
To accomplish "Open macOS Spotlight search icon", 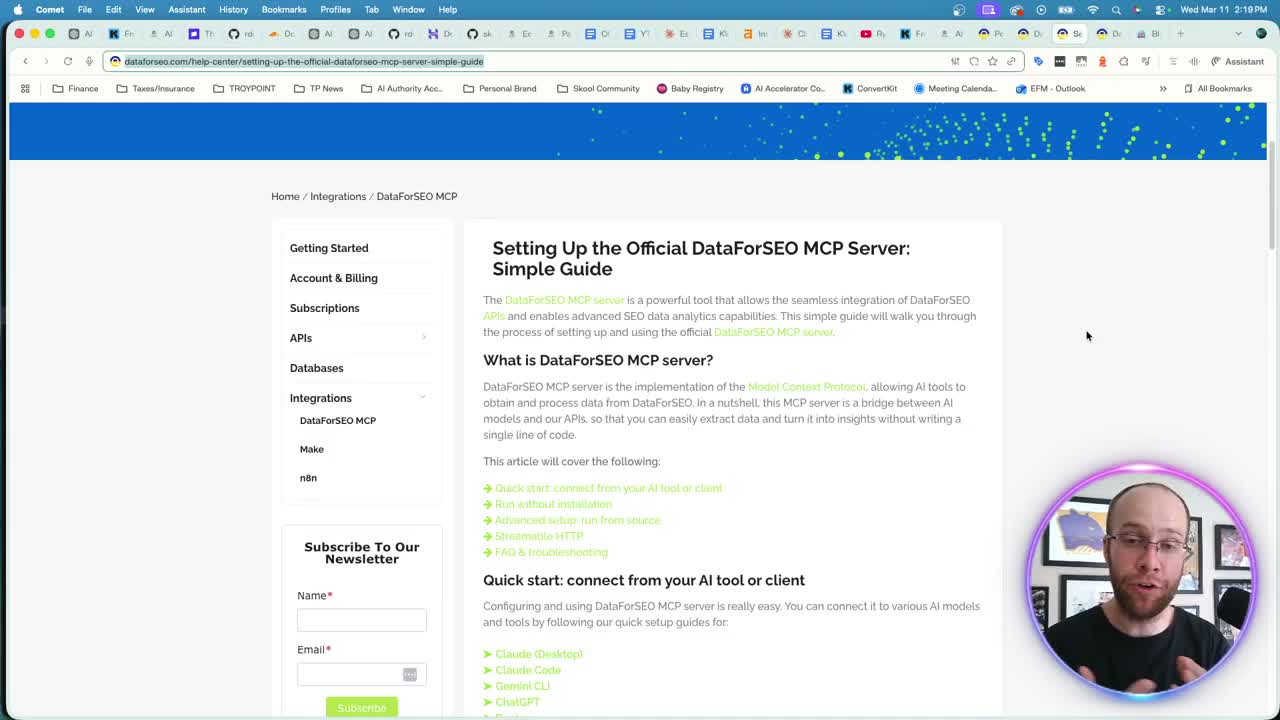I will pos(1116,10).
